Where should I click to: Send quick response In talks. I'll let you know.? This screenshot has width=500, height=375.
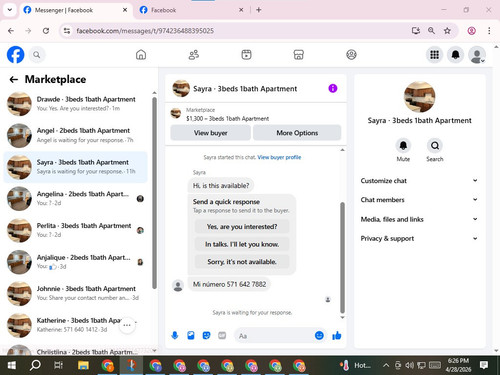coord(242,244)
